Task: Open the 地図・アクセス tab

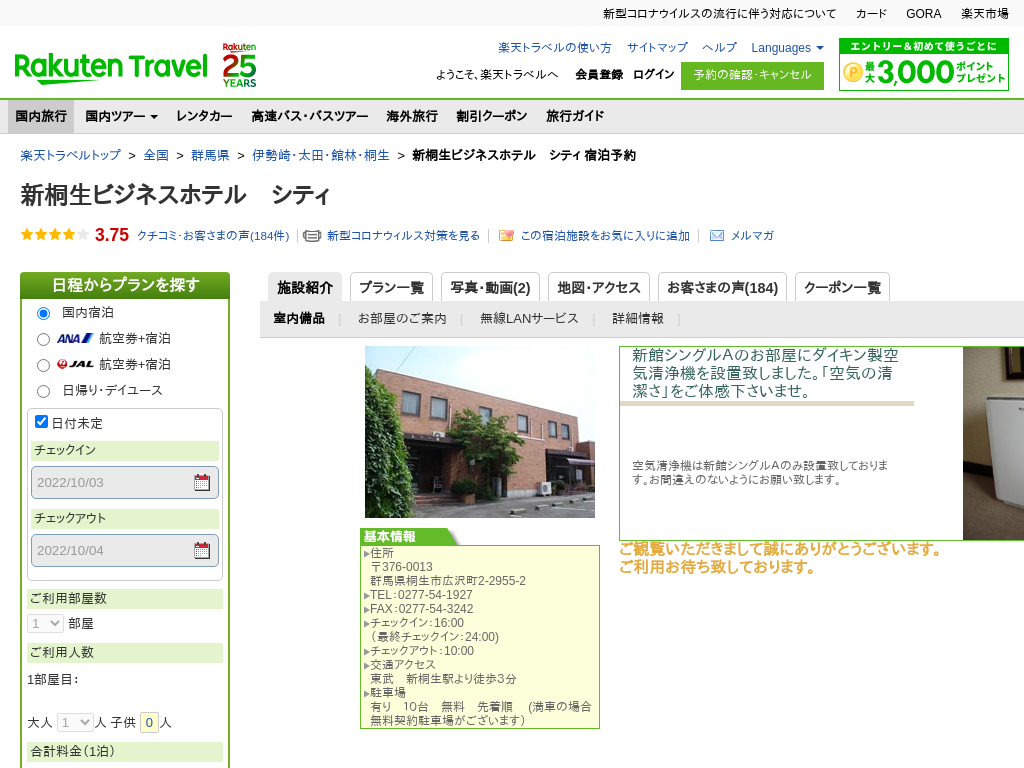Action: point(598,288)
